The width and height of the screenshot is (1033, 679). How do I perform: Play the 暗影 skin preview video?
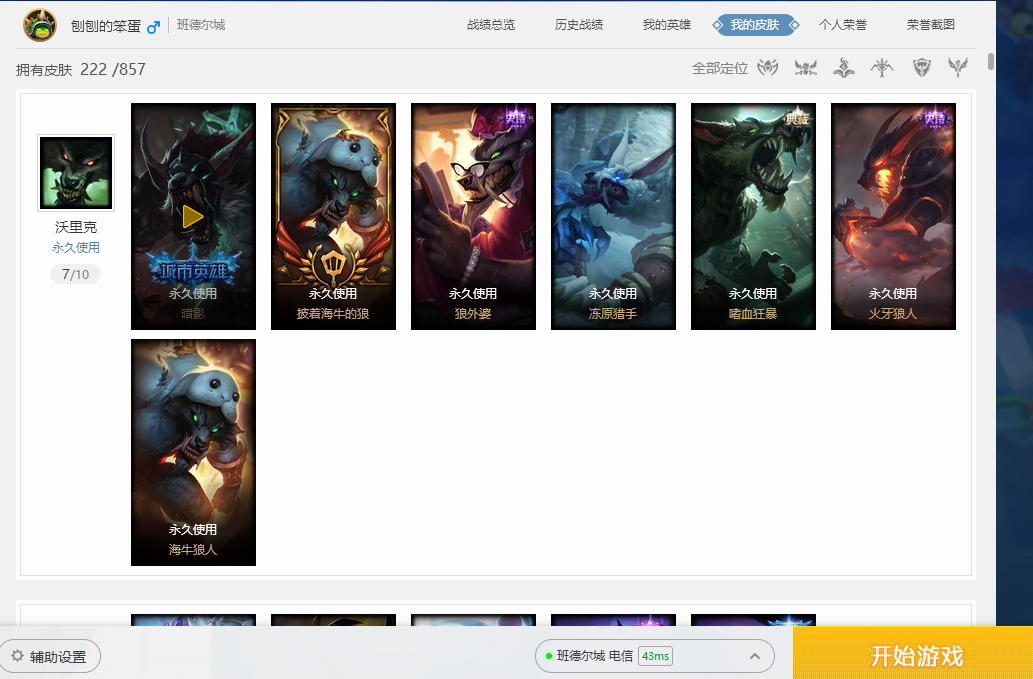(x=192, y=217)
